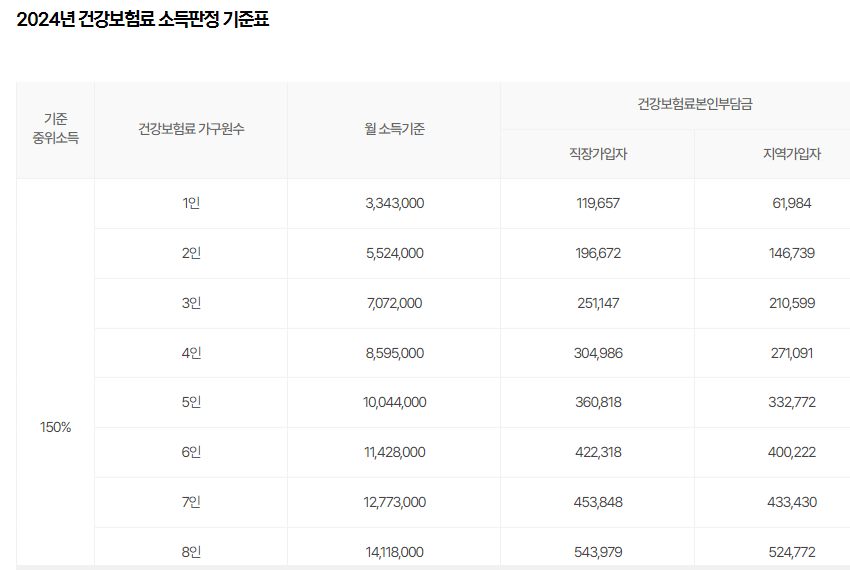Viewport: 850px width, 570px height.
Task: Click the 3,343,000 monthly income value
Action: (x=394, y=203)
